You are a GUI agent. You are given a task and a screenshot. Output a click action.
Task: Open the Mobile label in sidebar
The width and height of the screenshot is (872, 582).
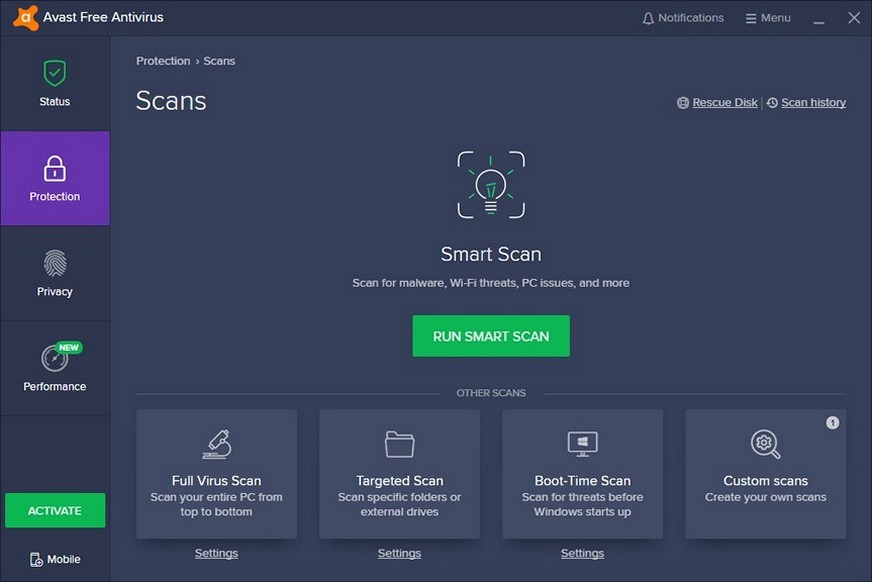click(x=63, y=559)
